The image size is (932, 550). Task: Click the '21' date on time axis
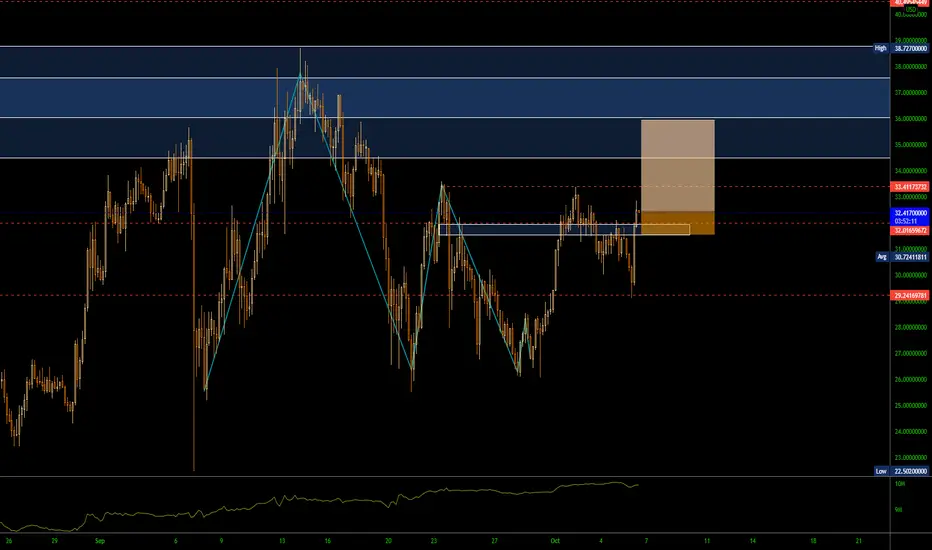pyautogui.click(x=859, y=541)
